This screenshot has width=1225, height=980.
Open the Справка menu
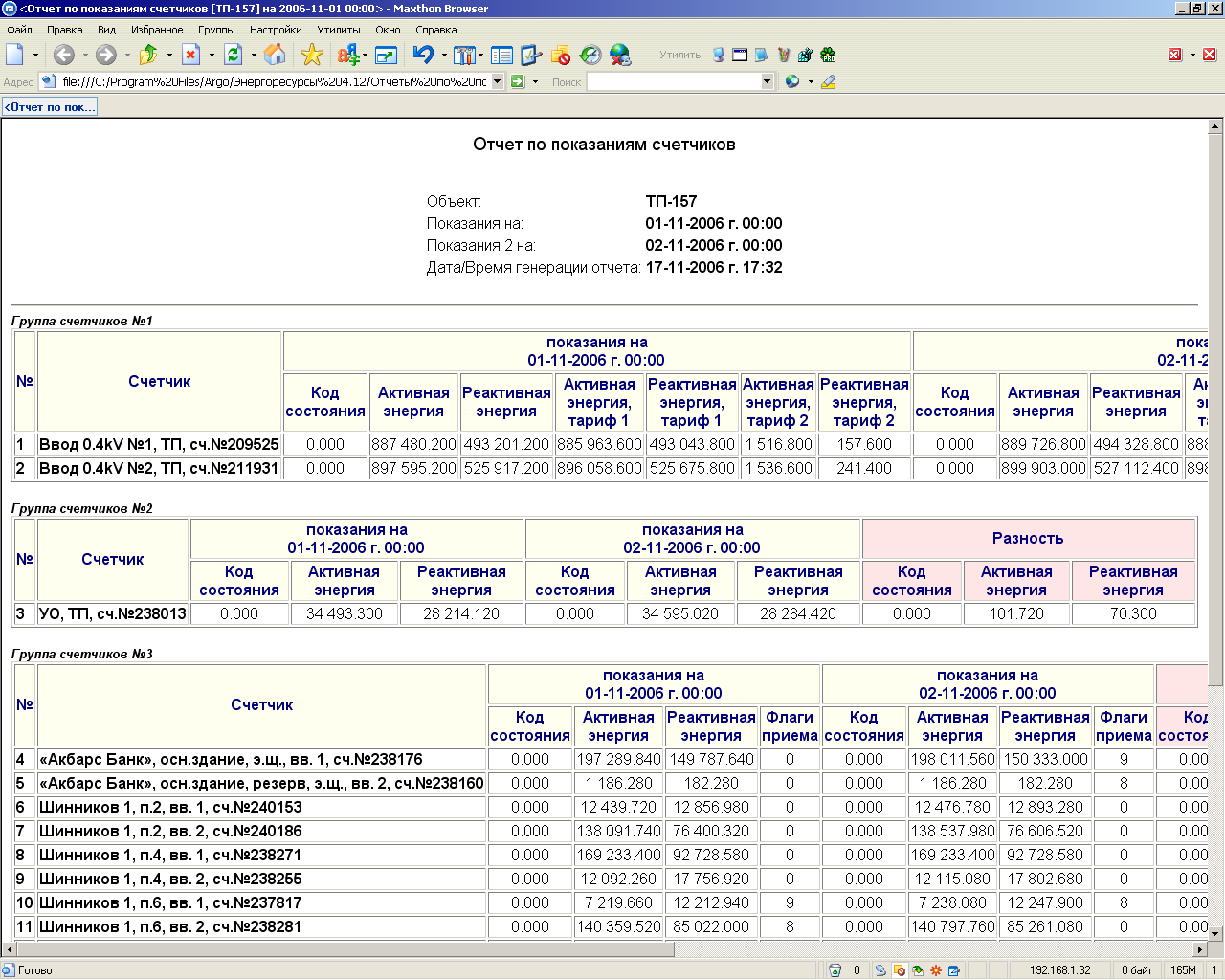point(435,30)
